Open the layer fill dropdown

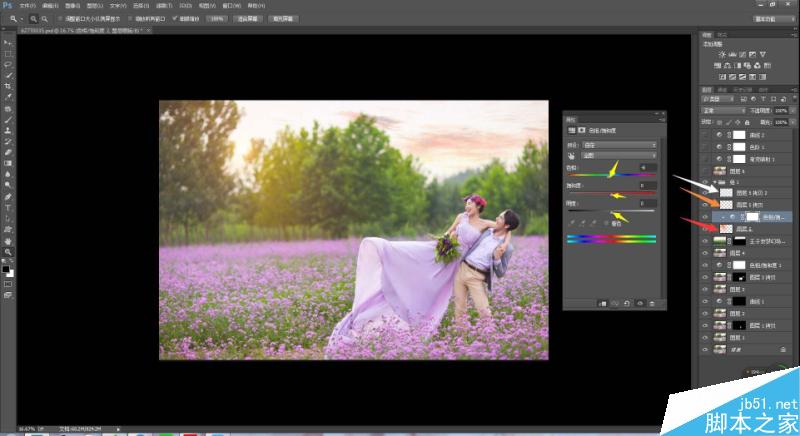792,122
